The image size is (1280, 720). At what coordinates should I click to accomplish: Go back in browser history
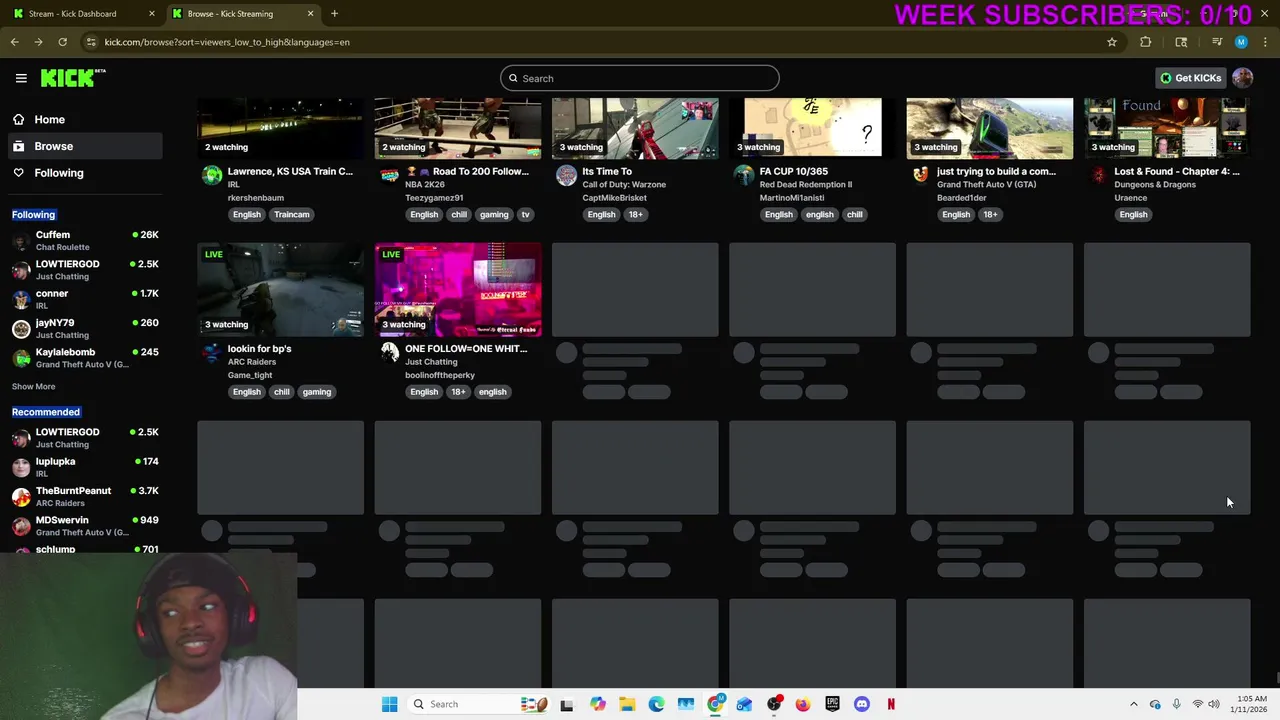[x=14, y=42]
